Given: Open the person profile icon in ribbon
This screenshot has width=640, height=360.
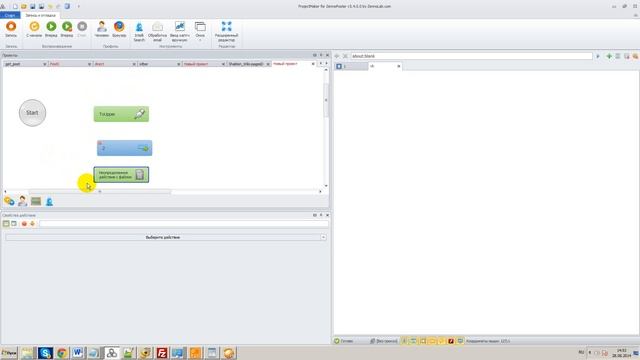Looking at the screenshot, I should point(102,27).
